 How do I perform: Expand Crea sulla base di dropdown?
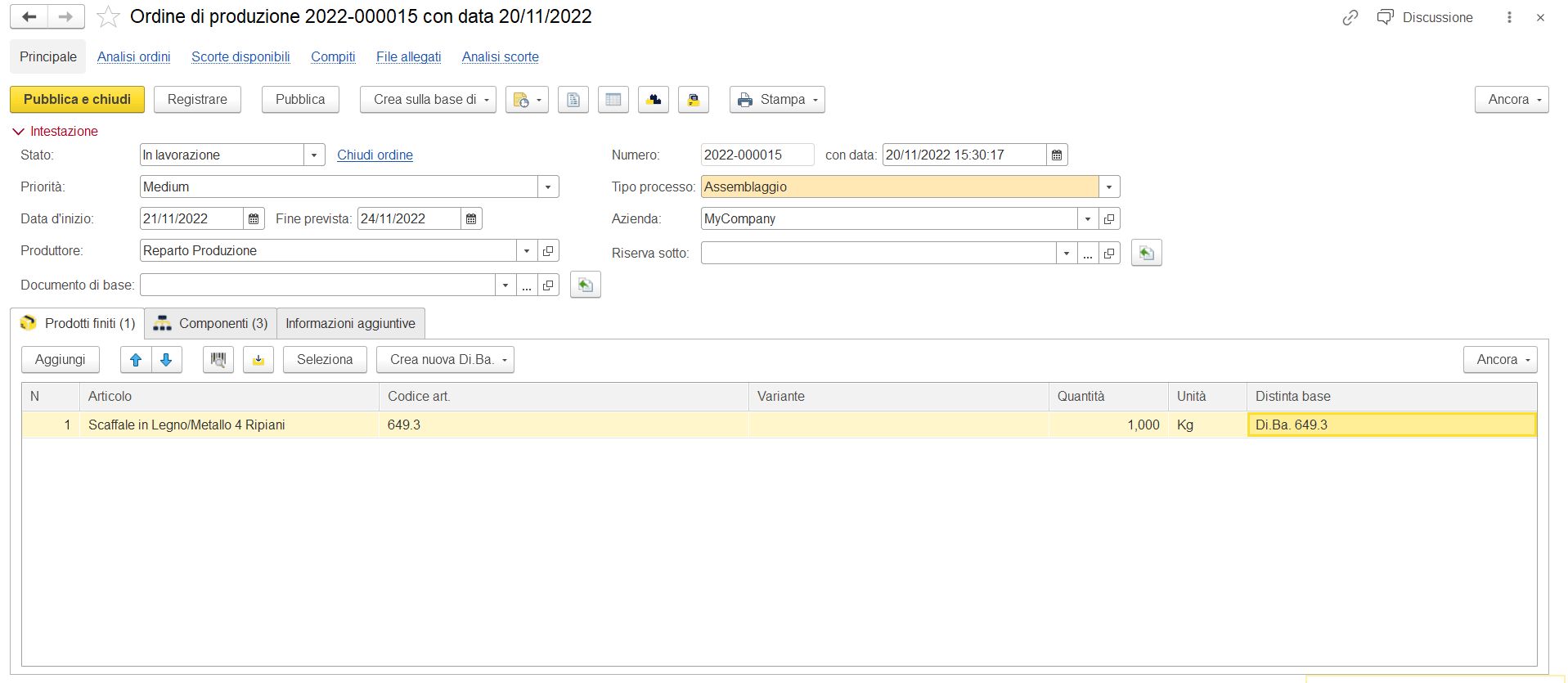point(428,99)
